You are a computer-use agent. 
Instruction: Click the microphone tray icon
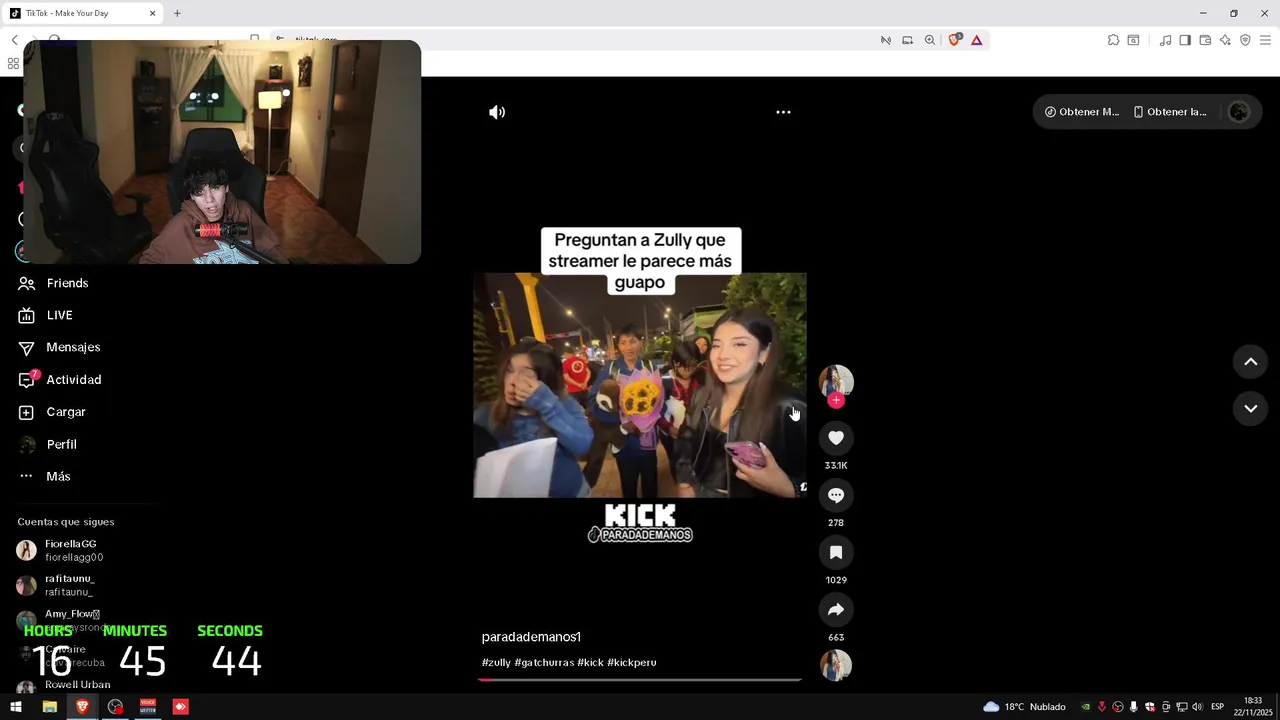pos(1134,707)
